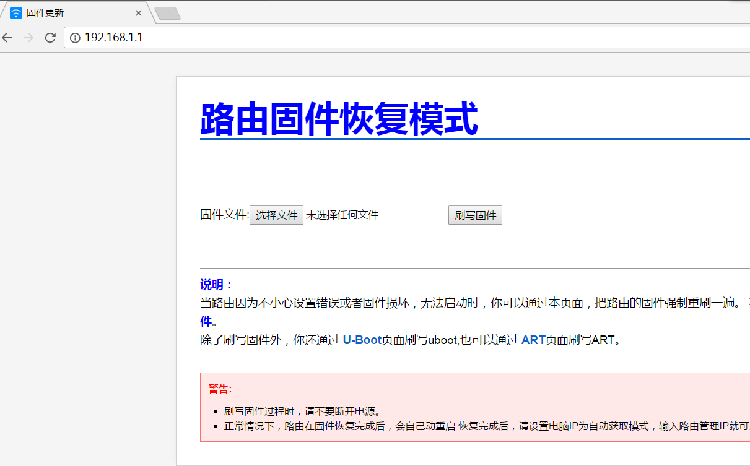The image size is (750, 466).
Task: Open a new browser tab
Action: click(x=167, y=13)
